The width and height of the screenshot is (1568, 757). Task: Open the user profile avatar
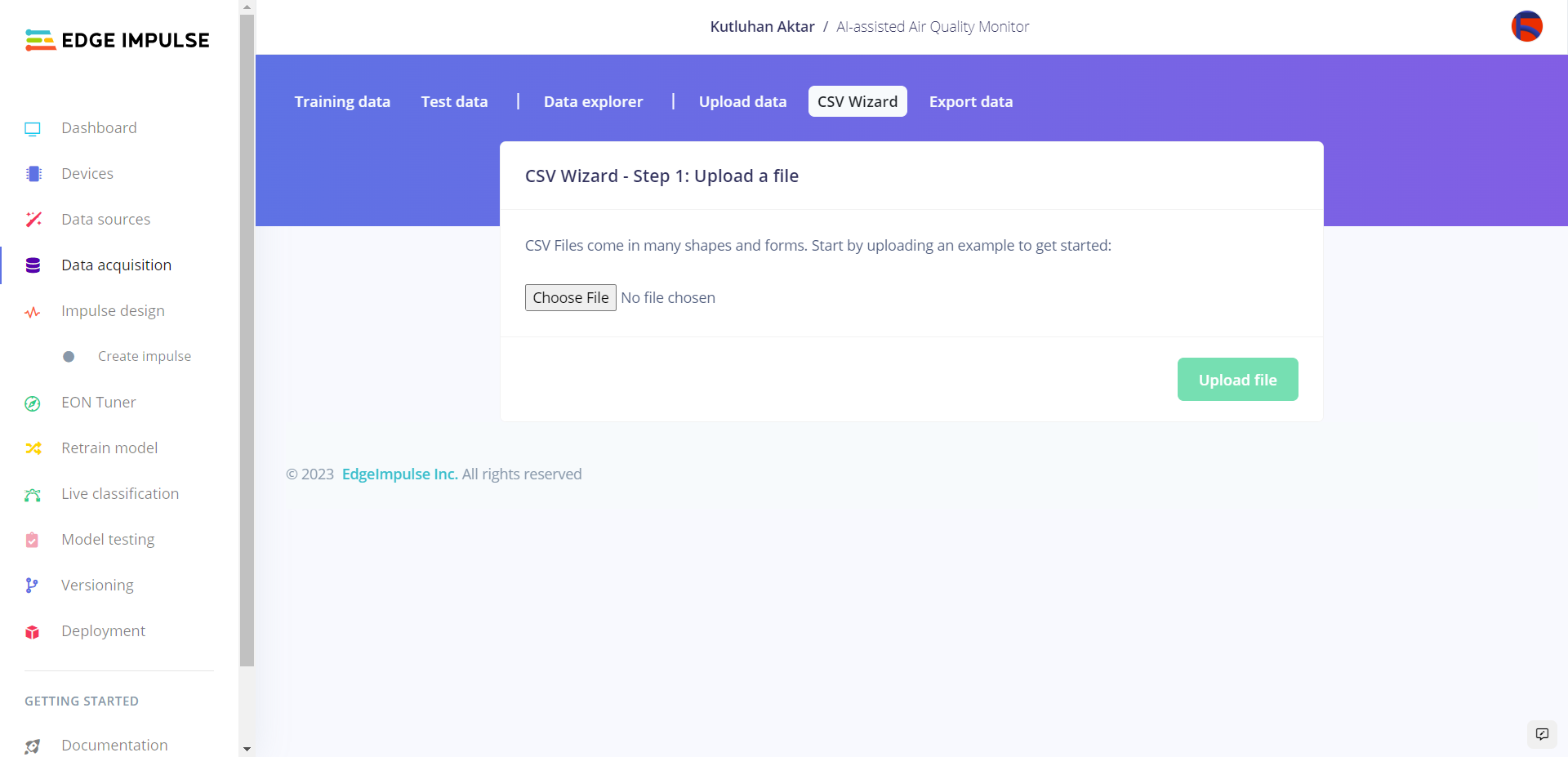tap(1526, 26)
